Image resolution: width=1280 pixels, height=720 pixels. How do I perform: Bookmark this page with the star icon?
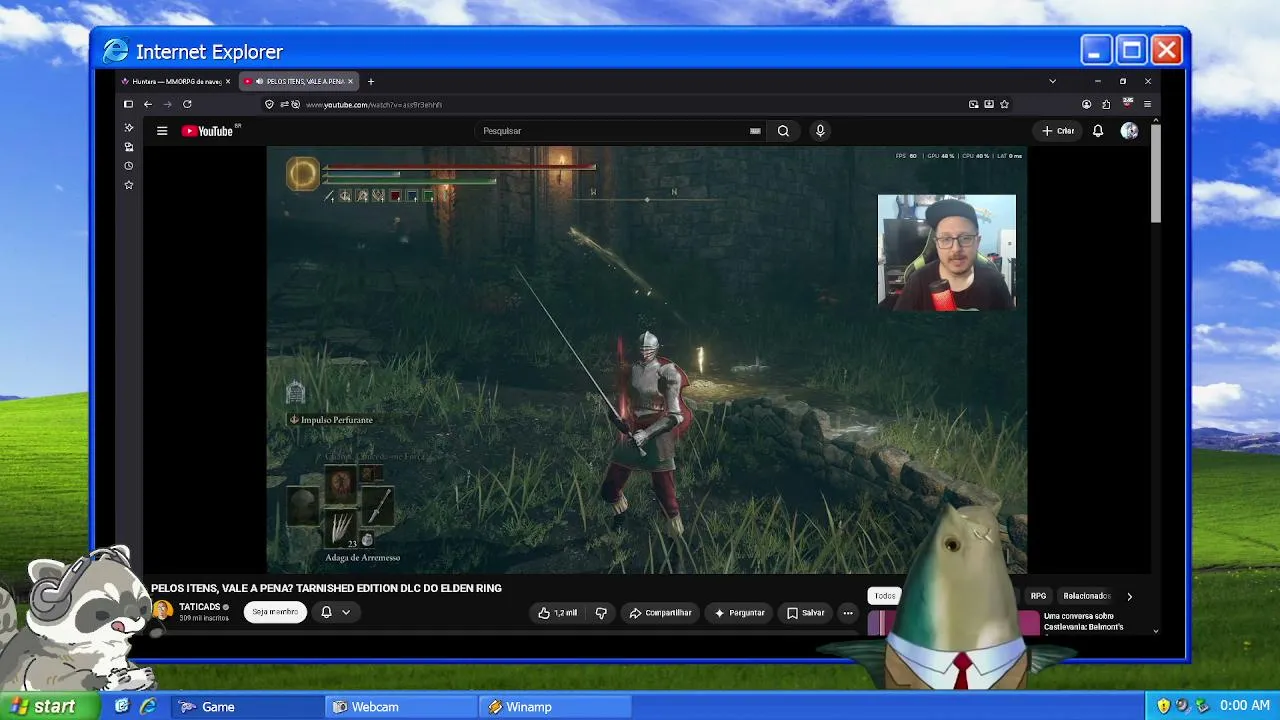1004,104
